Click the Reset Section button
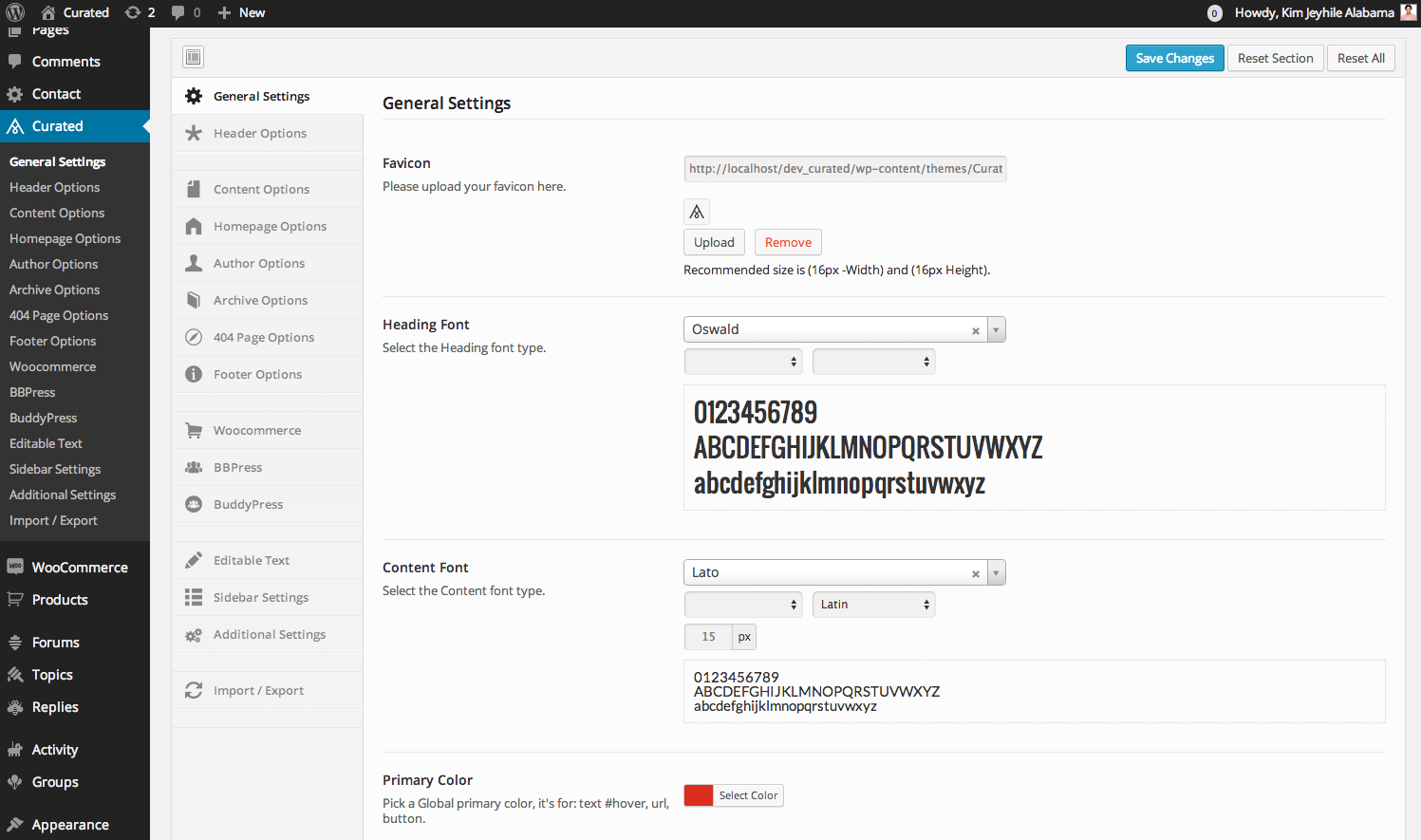The image size is (1421, 840). pyautogui.click(x=1276, y=58)
